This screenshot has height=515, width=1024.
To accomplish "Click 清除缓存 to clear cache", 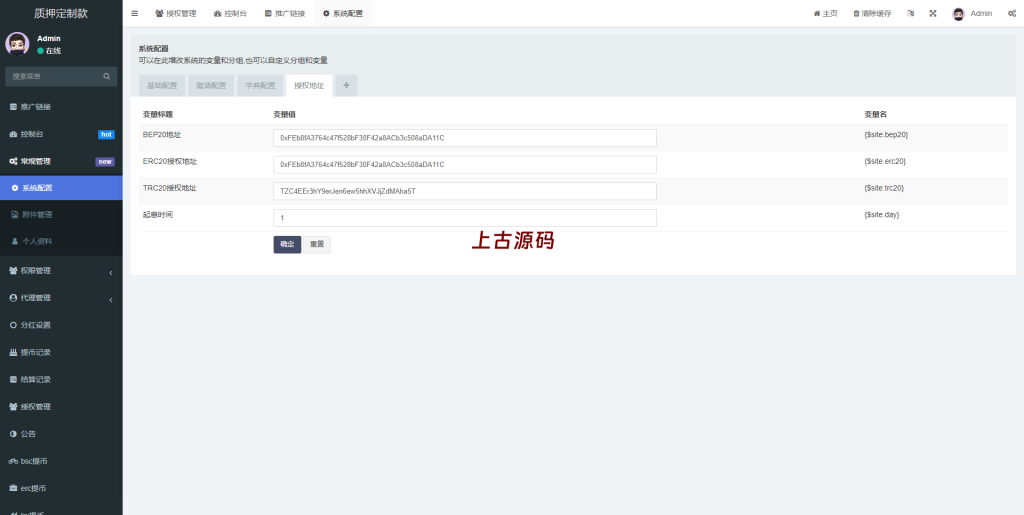I will [x=872, y=13].
